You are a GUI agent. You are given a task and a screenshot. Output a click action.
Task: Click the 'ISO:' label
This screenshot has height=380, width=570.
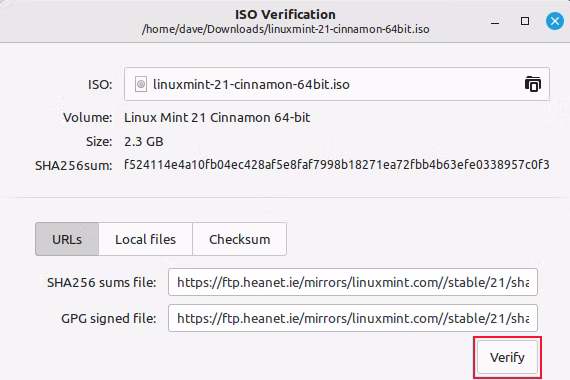tap(100, 85)
